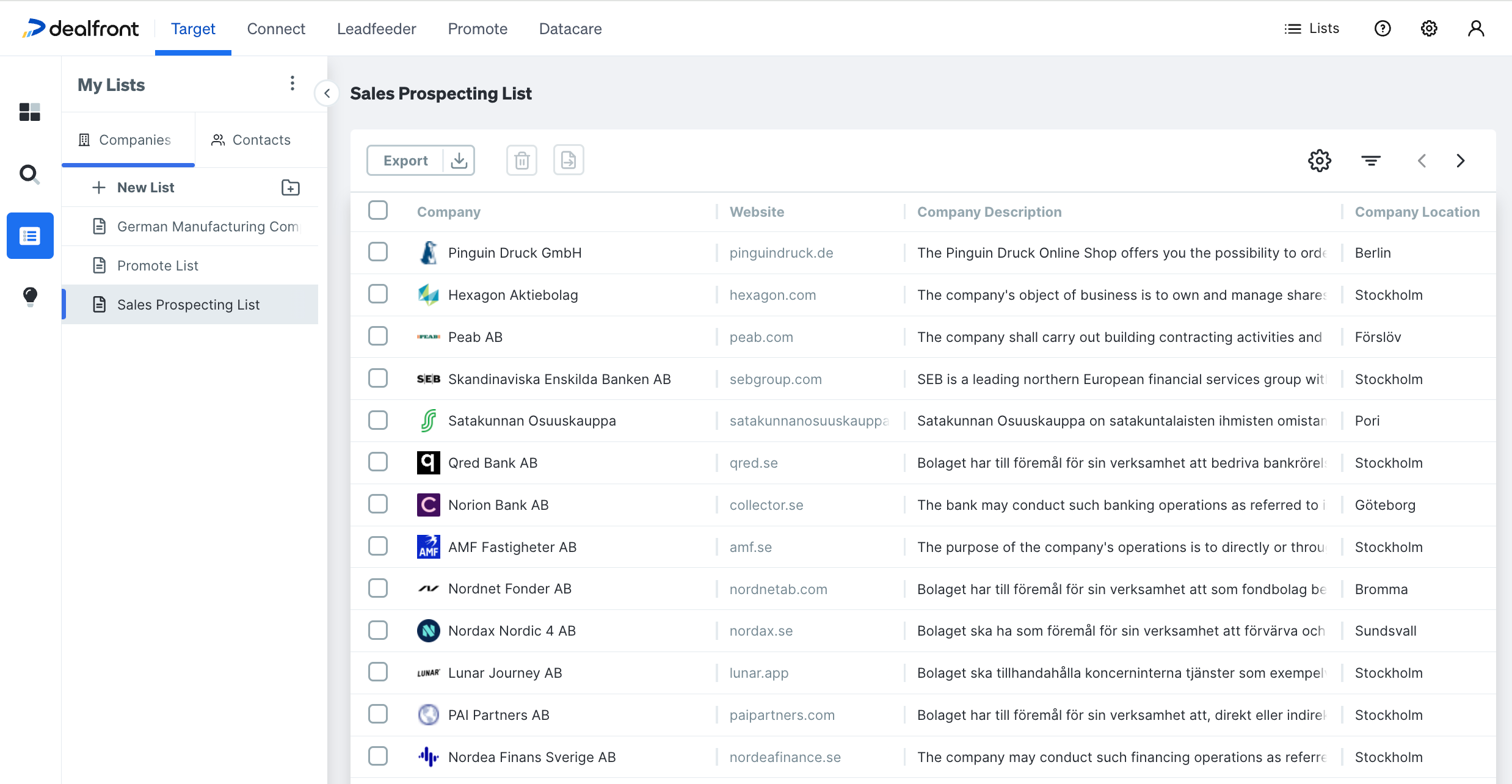Click the document export icon beside the trash

coord(568,161)
